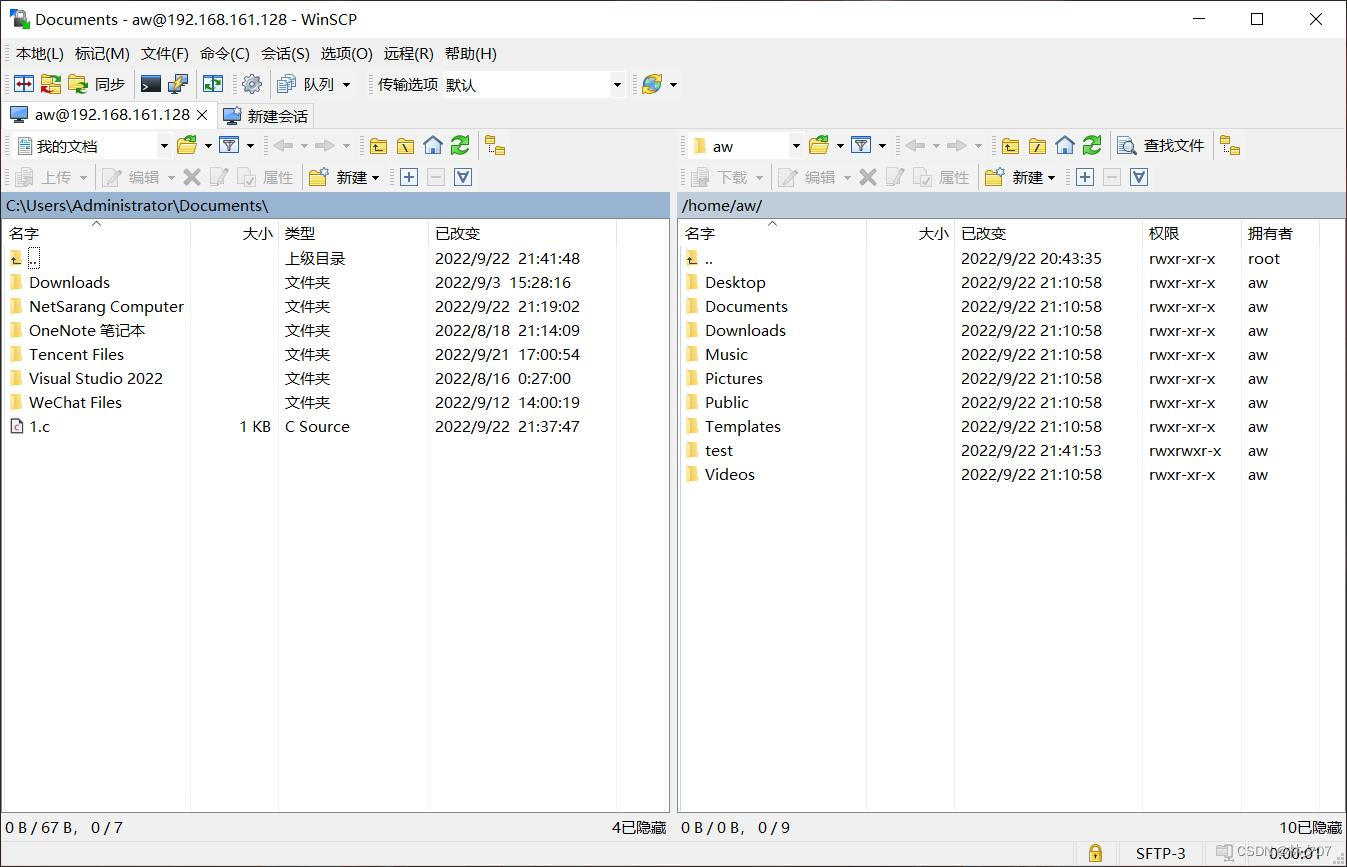Viewport: 1347px width, 867px height.
Task: Click local panel filter funnel icon
Action: tap(229, 146)
